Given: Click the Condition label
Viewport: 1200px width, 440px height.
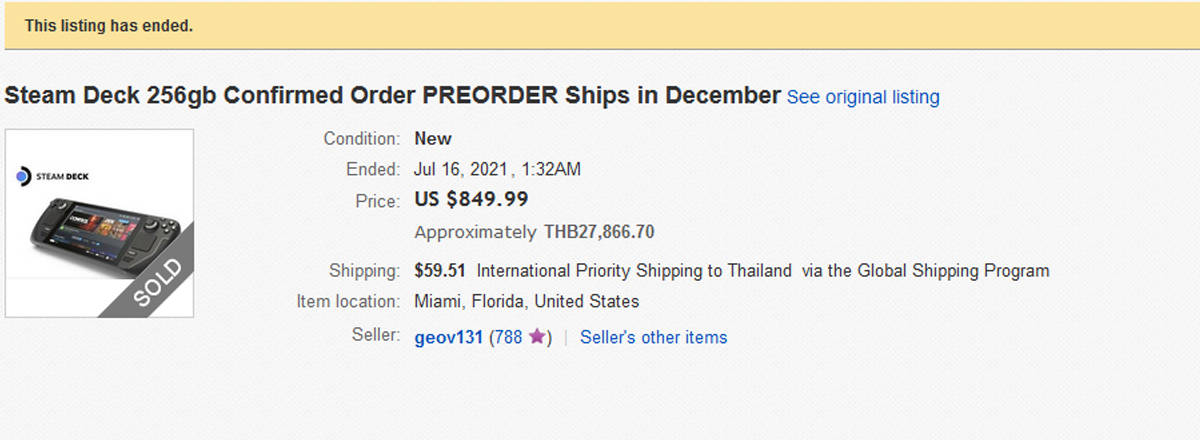Looking at the screenshot, I should [362, 138].
